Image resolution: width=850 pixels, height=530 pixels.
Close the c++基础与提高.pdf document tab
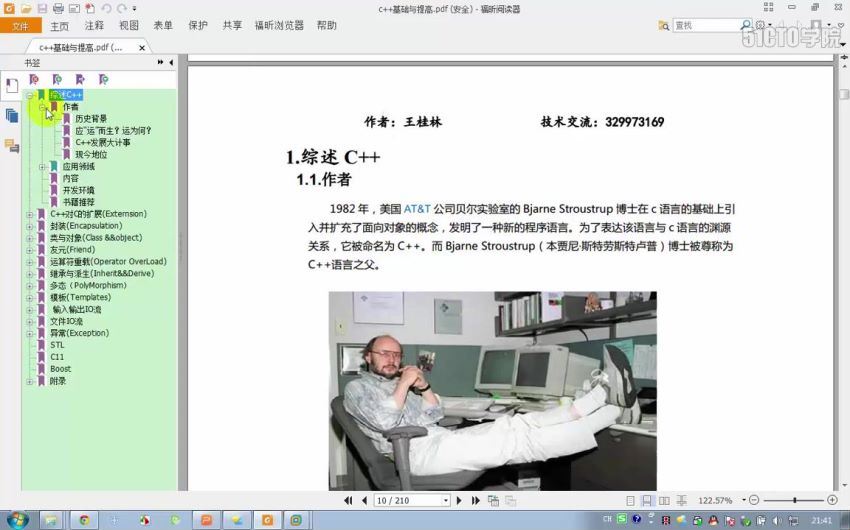(142, 48)
